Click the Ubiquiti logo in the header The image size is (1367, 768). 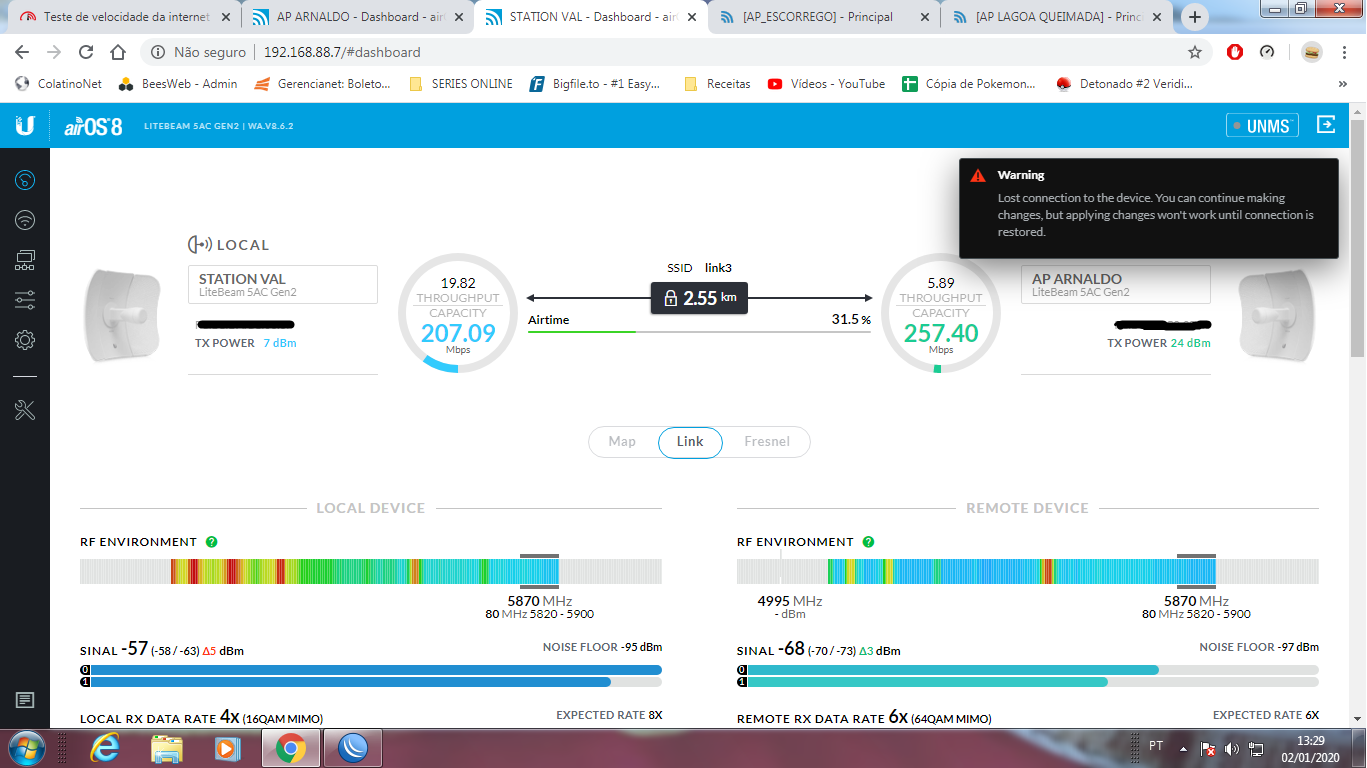click(x=25, y=125)
